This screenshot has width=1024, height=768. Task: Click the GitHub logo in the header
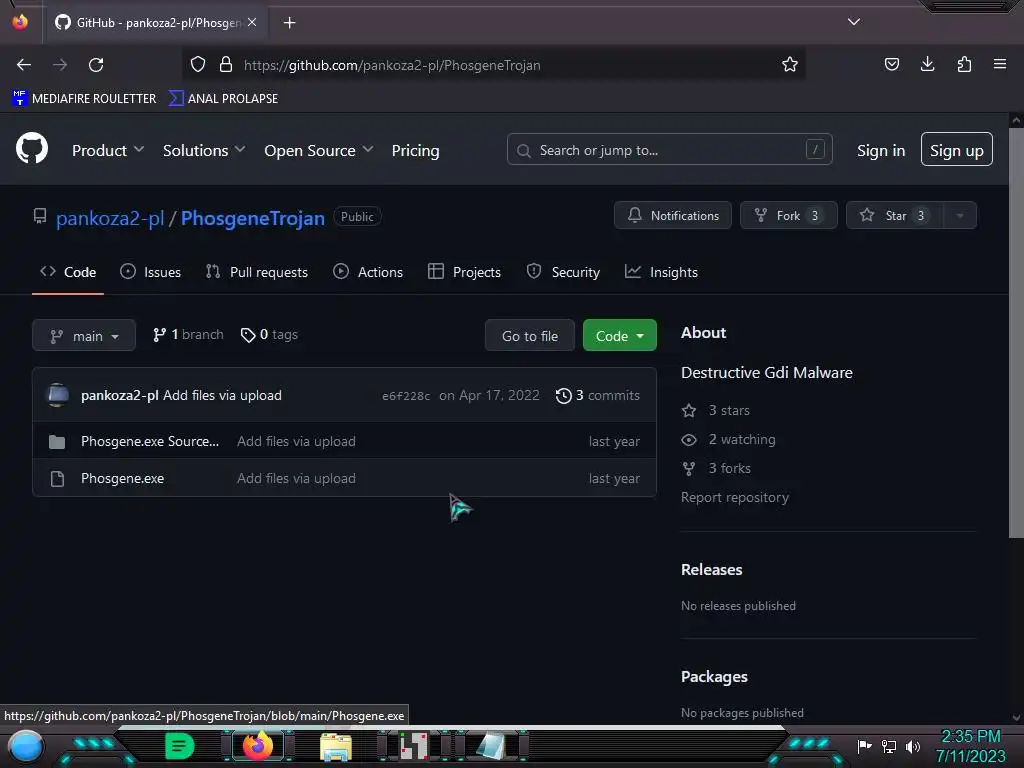pos(32,148)
